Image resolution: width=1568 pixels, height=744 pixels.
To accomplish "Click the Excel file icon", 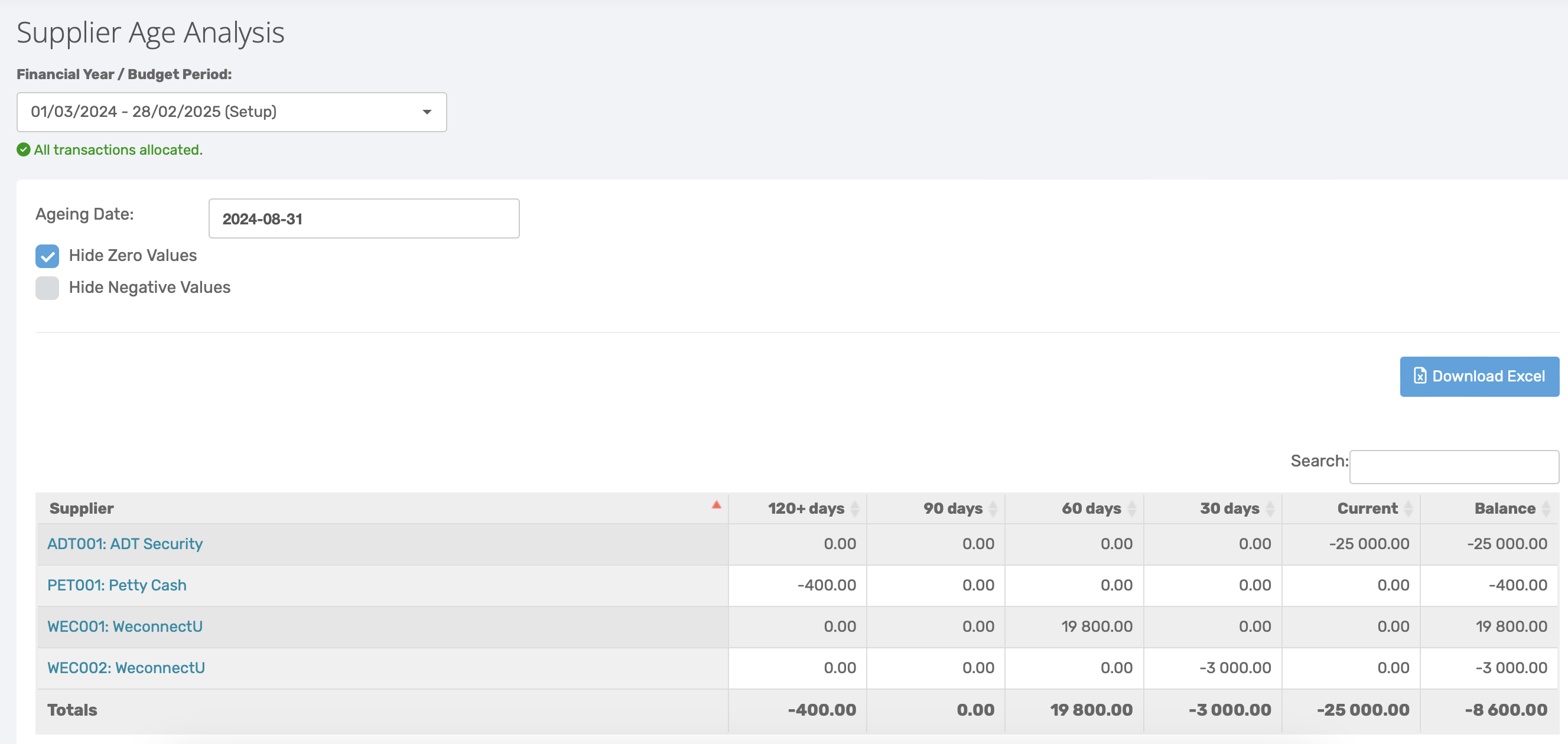I will click(1420, 376).
